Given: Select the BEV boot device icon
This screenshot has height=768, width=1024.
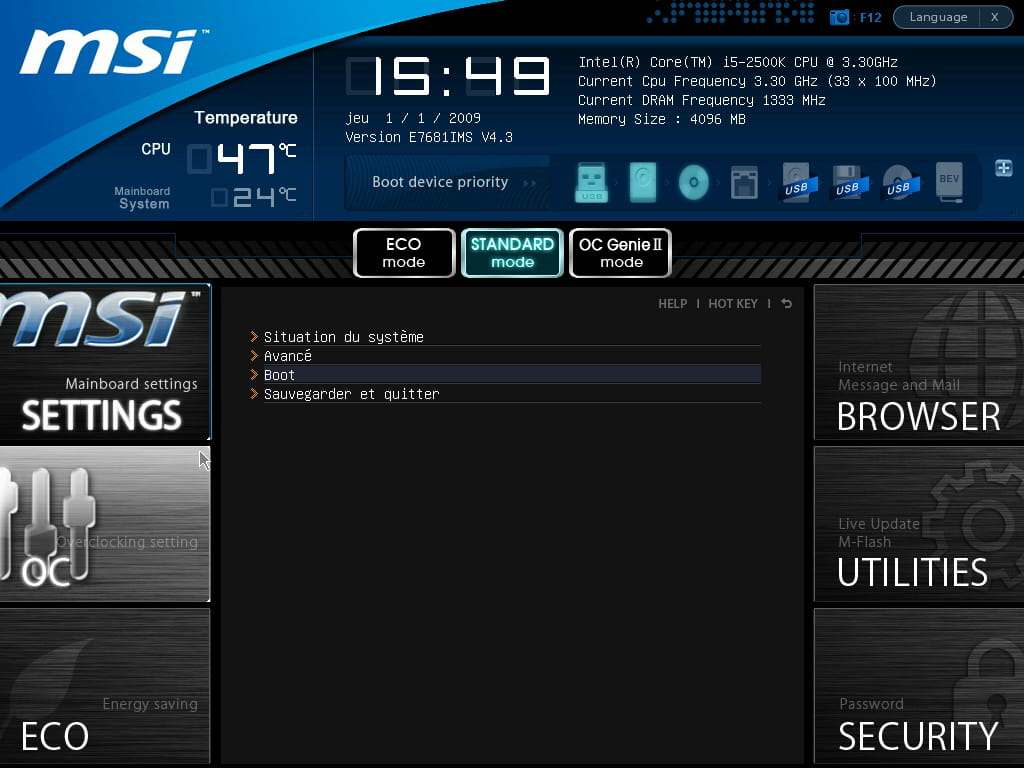Looking at the screenshot, I should pyautogui.click(x=949, y=182).
